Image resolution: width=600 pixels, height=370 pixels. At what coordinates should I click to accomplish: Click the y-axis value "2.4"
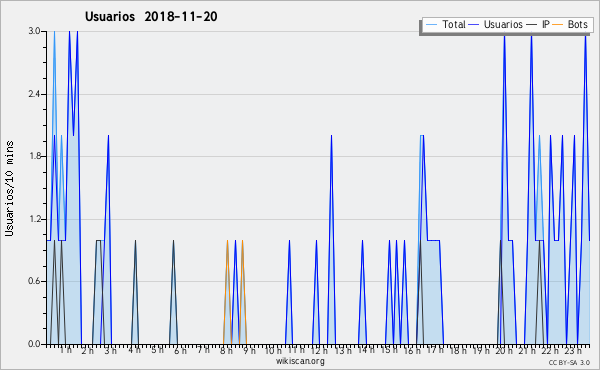pyautogui.click(x=34, y=94)
